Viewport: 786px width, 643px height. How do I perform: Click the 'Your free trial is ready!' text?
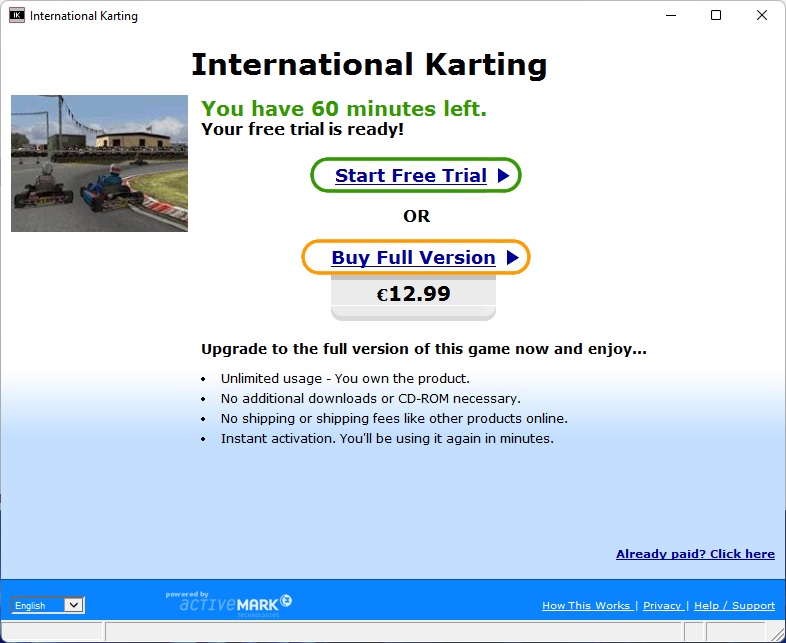302,129
